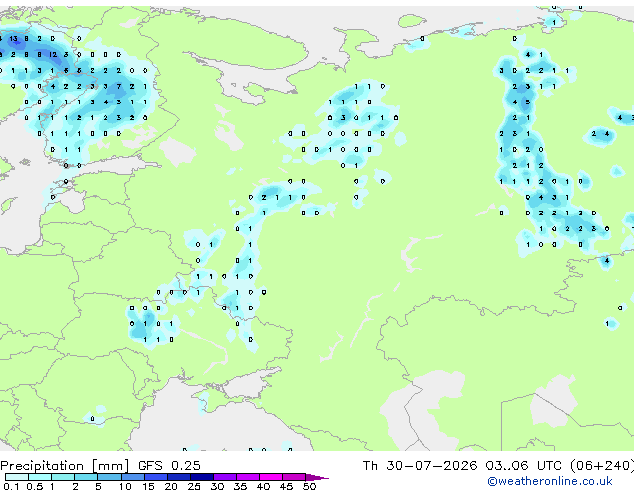Click the 'GFS 0.25' model label
634x490 pixels.
[x=169, y=466]
